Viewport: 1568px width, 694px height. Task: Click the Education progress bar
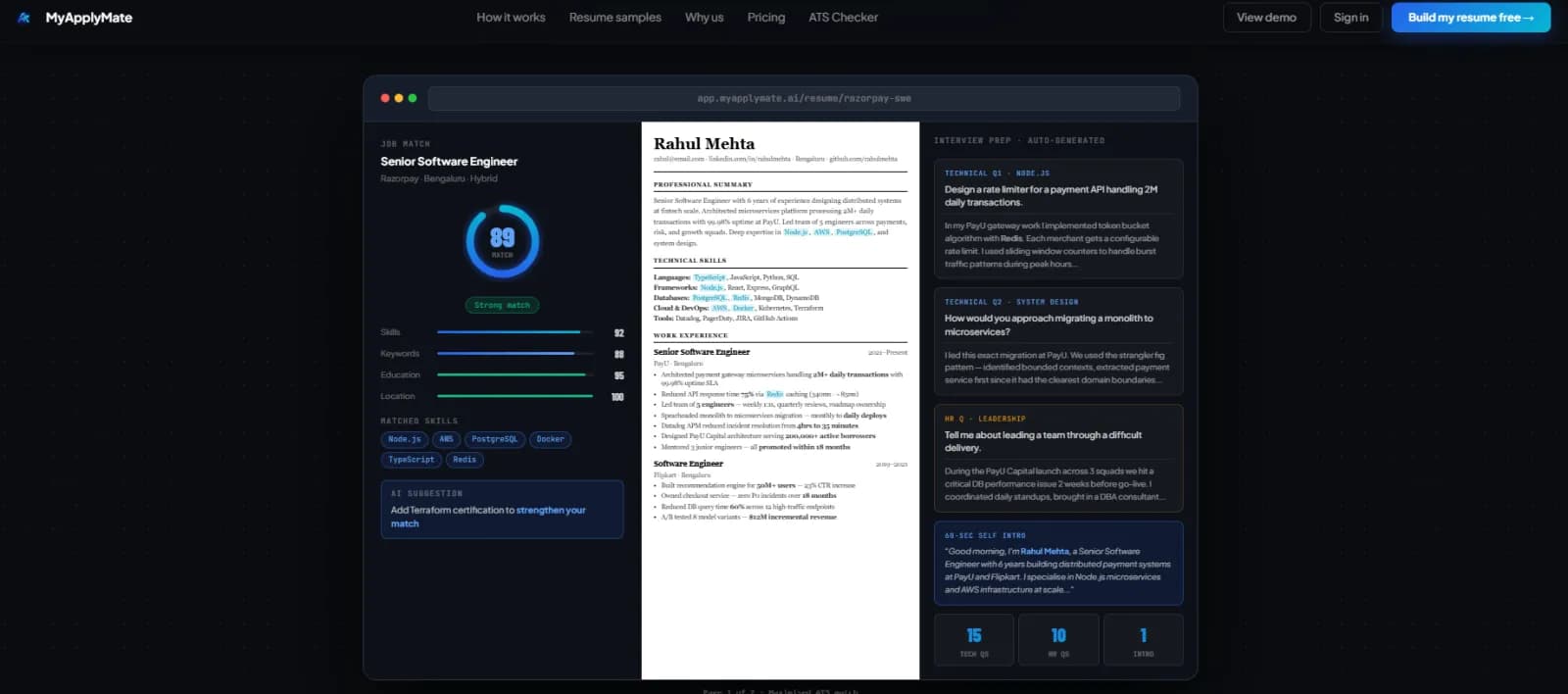[514, 374]
